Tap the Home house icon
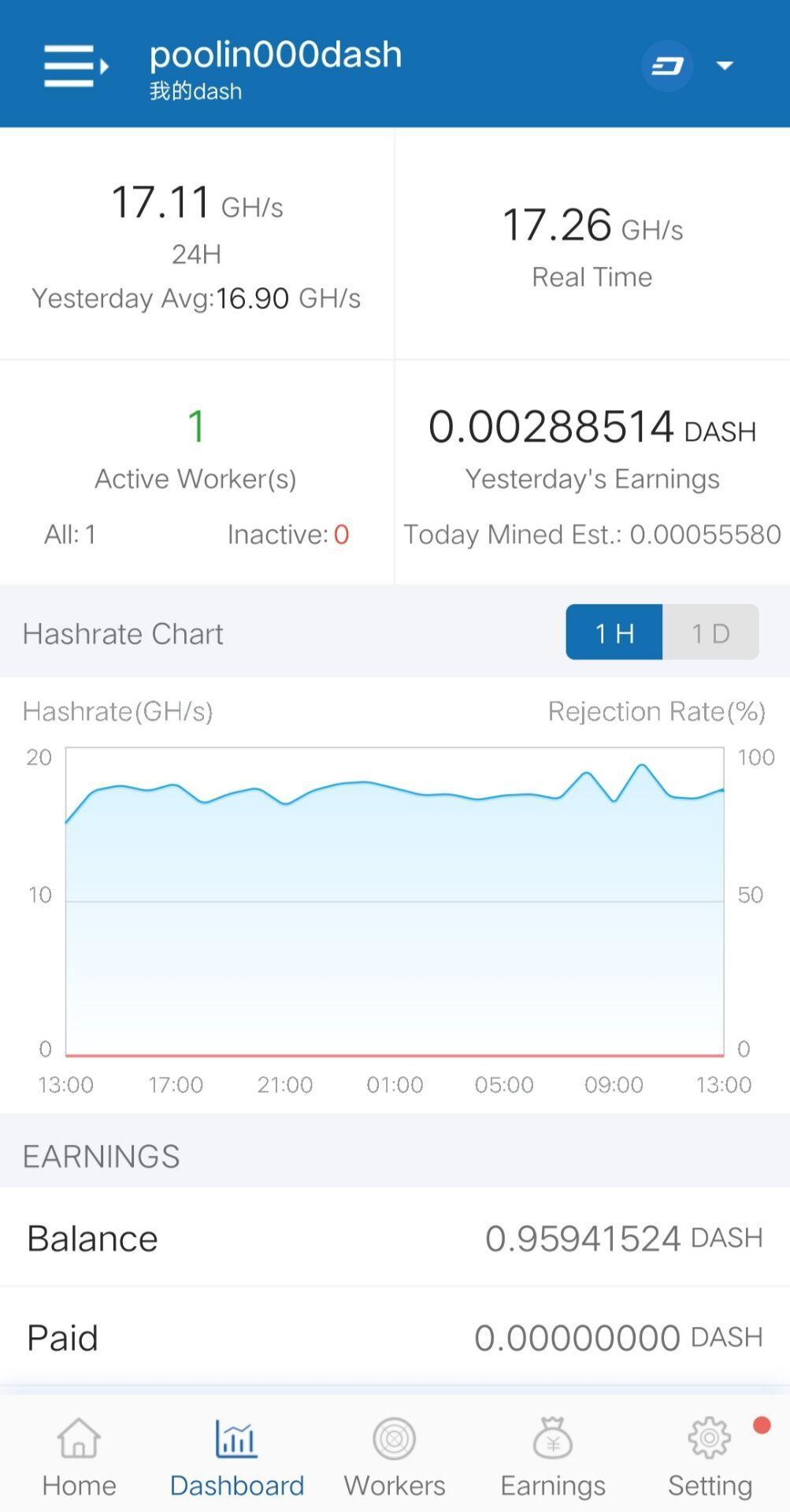Viewport: 790px width, 1512px height. pos(79,1438)
